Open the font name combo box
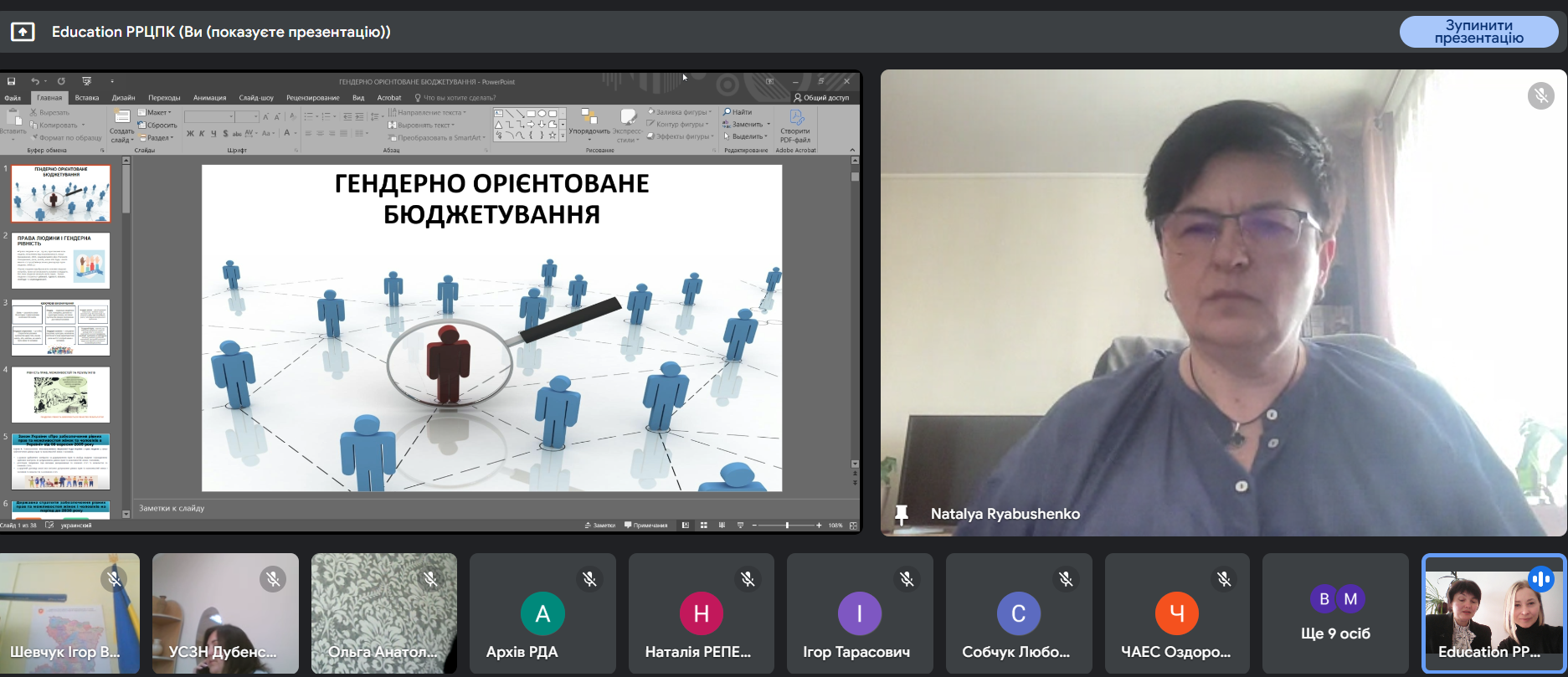The image size is (1568, 677). (208, 116)
